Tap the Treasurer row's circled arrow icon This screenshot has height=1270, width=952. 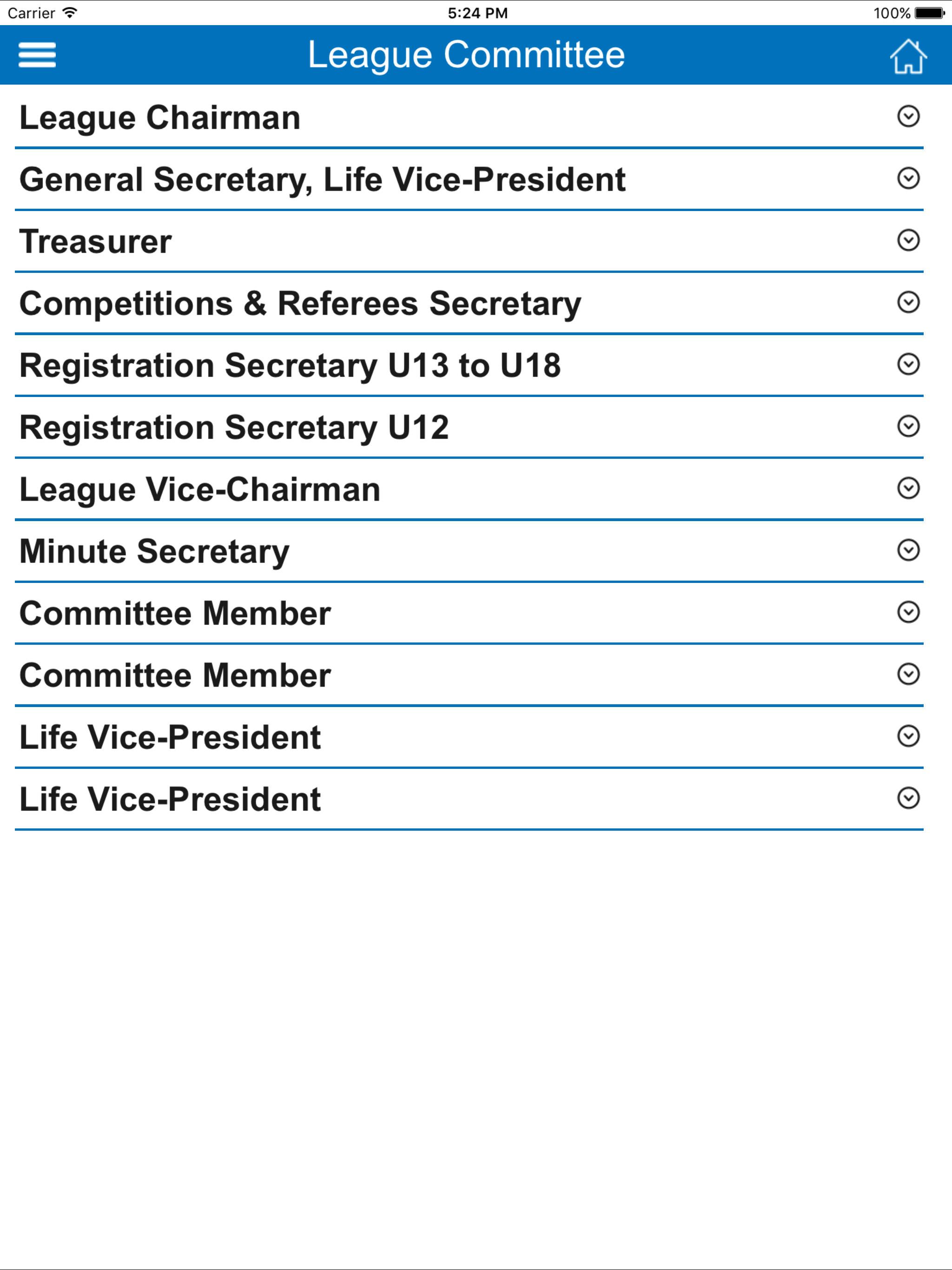(x=908, y=240)
